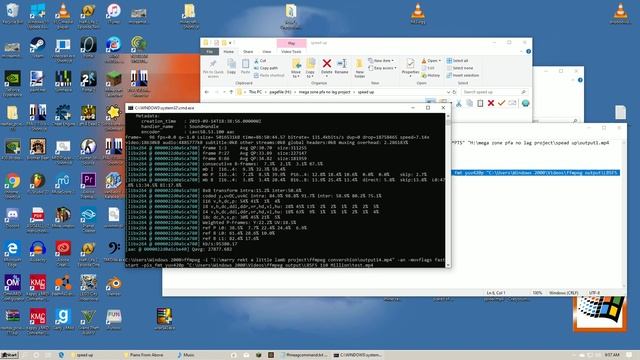Open the File tab in Explorer
The width and height of the screenshot is (640, 360).
click(x=209, y=51)
